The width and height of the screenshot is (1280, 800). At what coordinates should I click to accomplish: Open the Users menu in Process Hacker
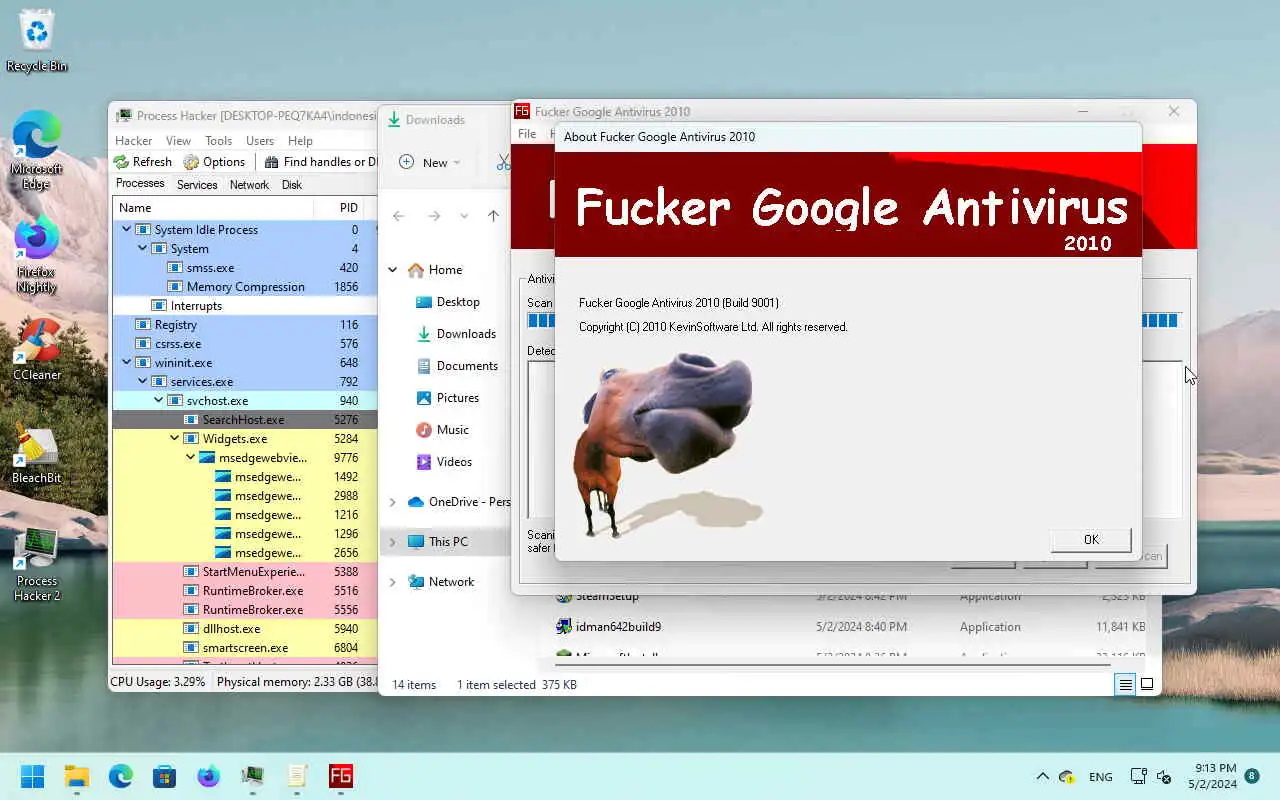260,141
